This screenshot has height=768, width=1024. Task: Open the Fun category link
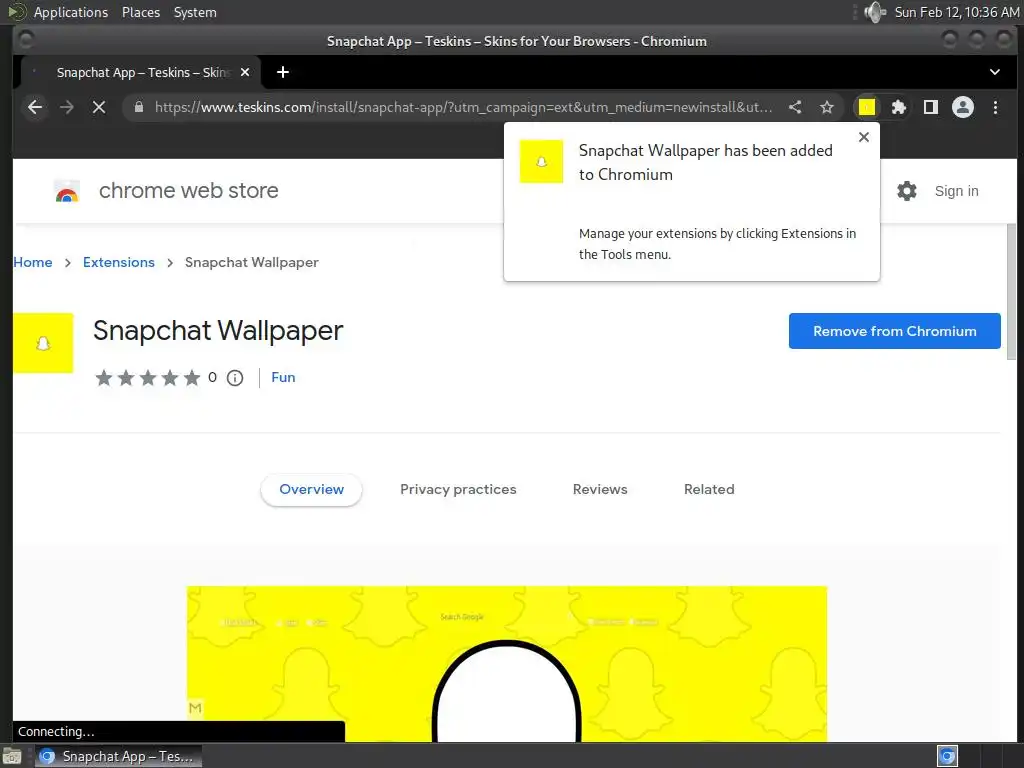click(283, 377)
